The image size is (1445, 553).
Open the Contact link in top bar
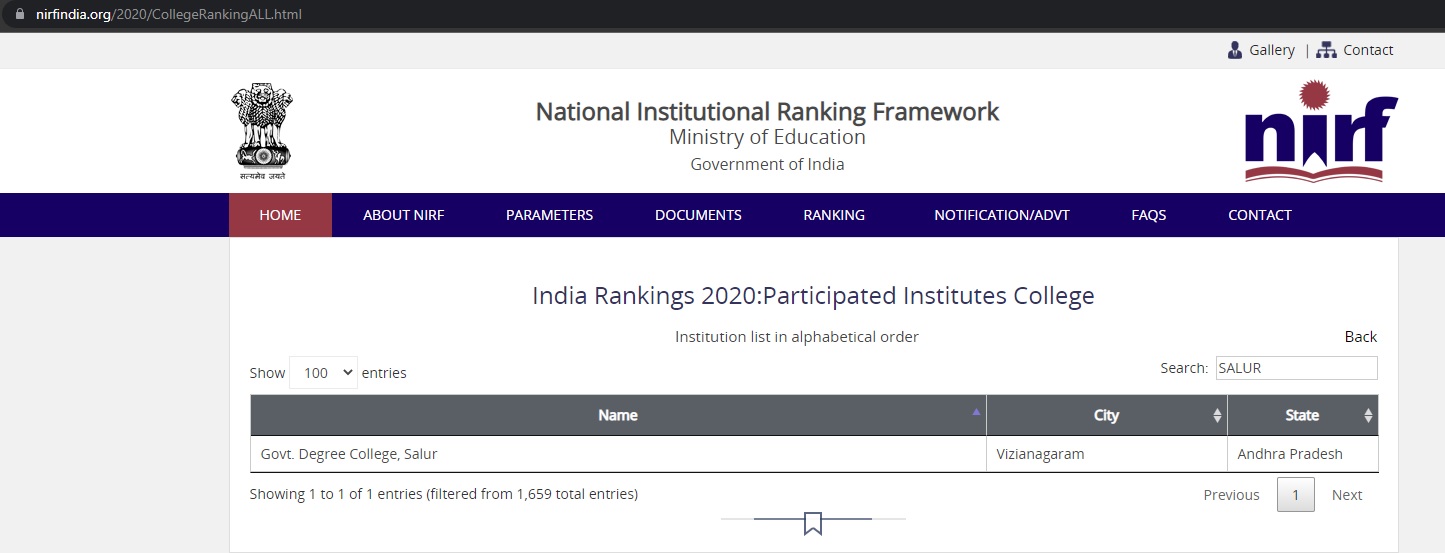point(1368,50)
